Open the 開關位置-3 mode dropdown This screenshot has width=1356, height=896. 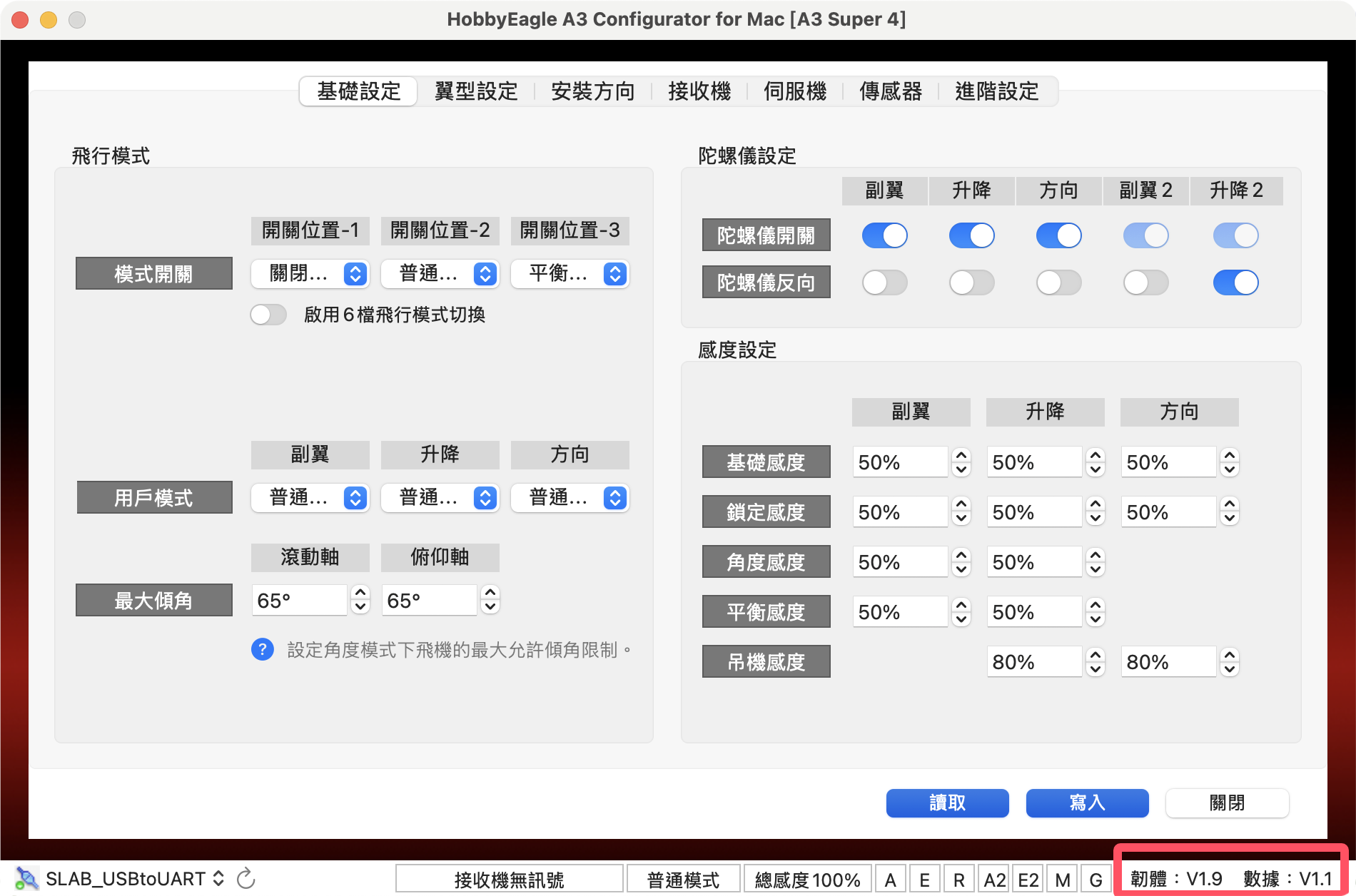(570, 274)
